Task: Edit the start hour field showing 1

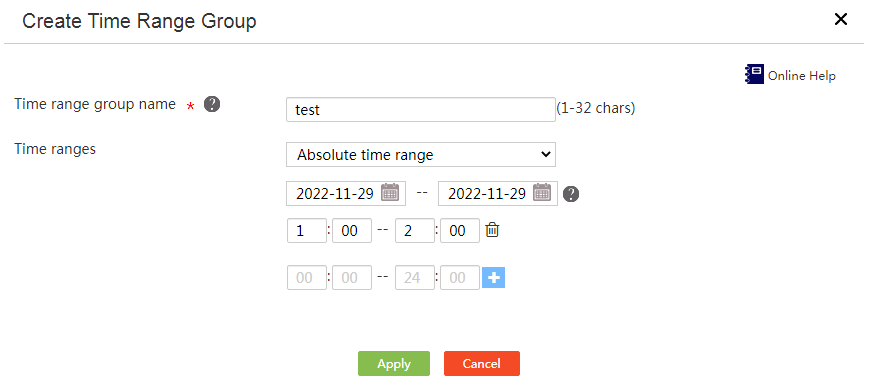Action: 306,231
